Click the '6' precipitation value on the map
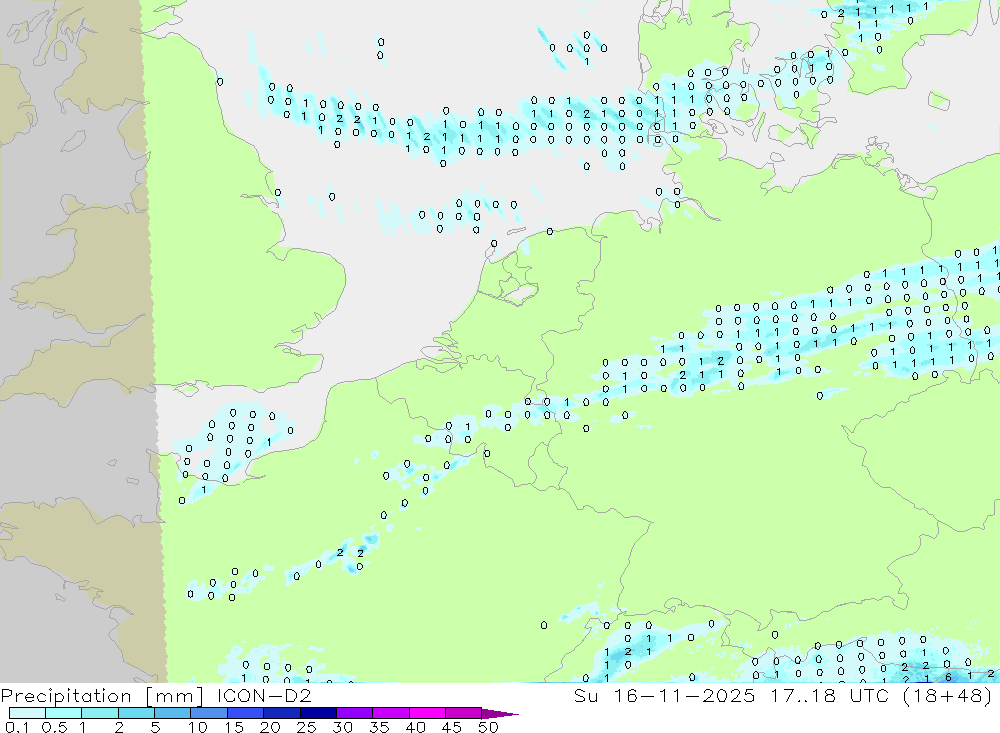The width and height of the screenshot is (1000, 733). point(948,677)
